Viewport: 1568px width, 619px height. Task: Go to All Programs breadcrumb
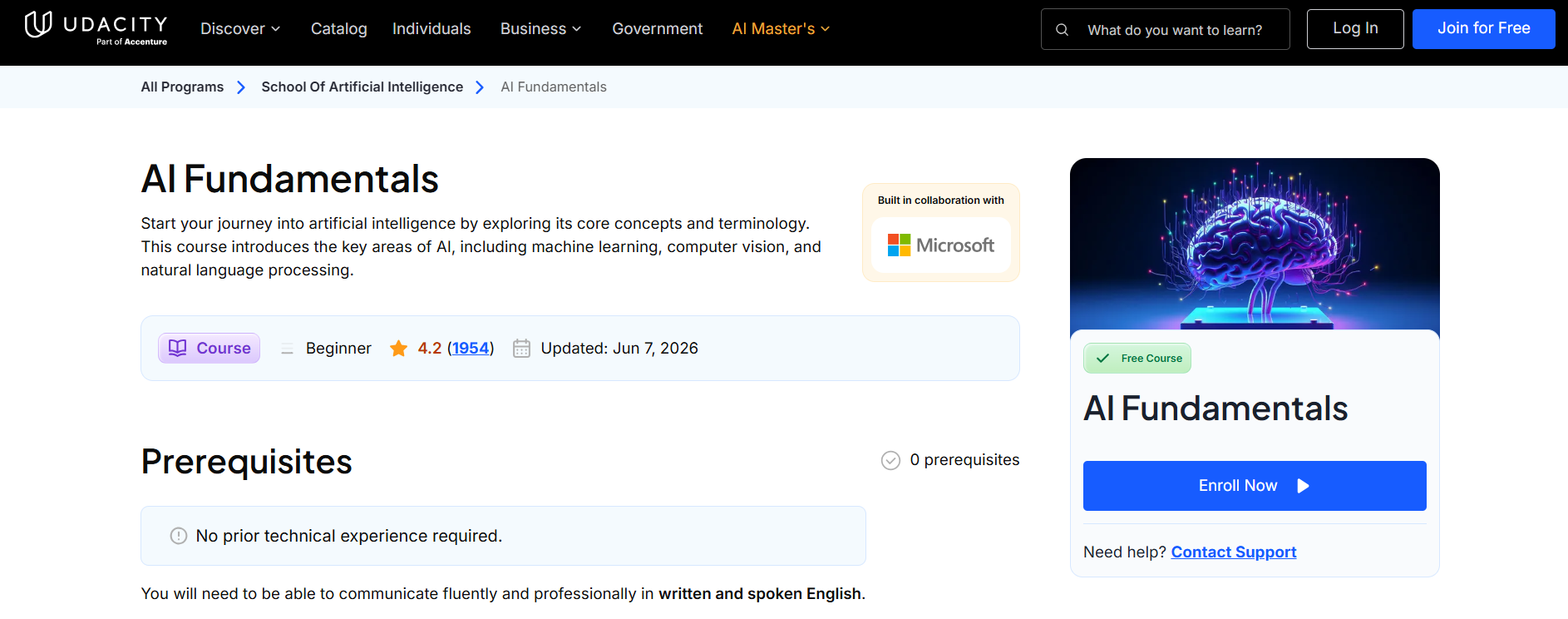pyautogui.click(x=182, y=87)
